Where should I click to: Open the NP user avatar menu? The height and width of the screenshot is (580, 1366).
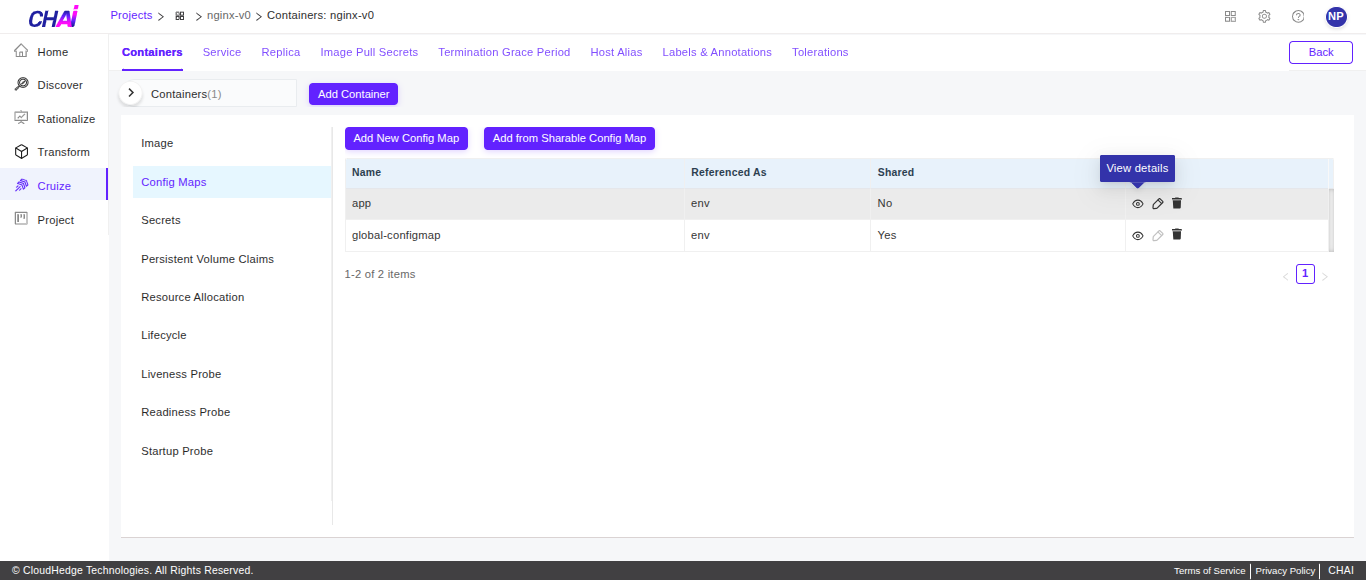tap(1336, 16)
